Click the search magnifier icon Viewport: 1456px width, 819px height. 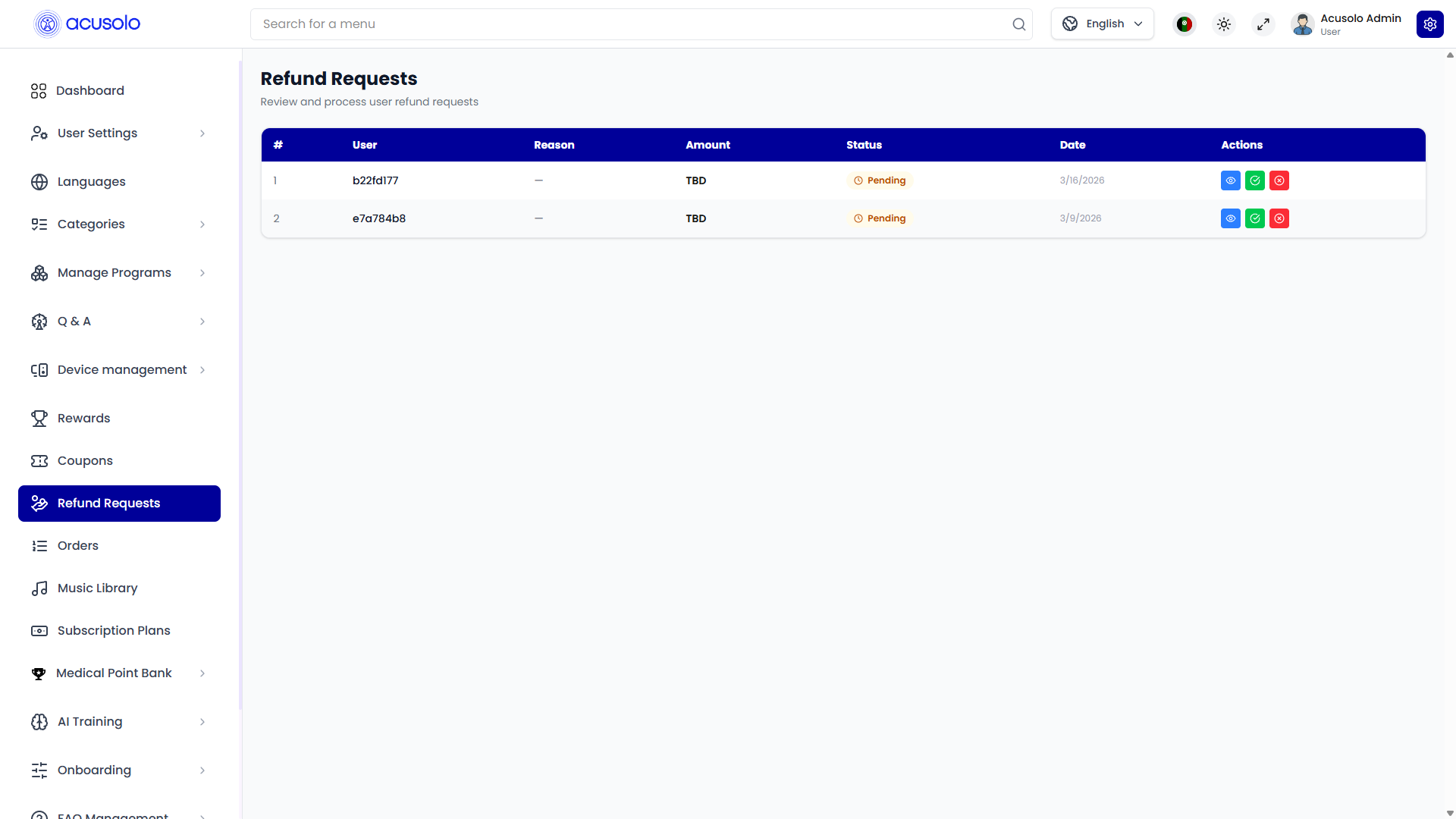[1018, 24]
